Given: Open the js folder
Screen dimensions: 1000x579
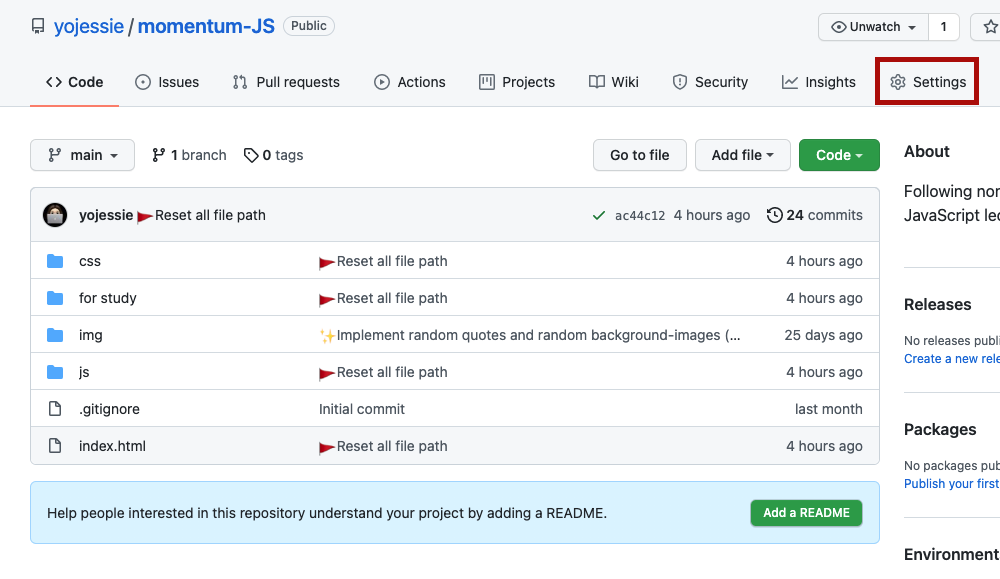Looking at the screenshot, I should 84,372.
